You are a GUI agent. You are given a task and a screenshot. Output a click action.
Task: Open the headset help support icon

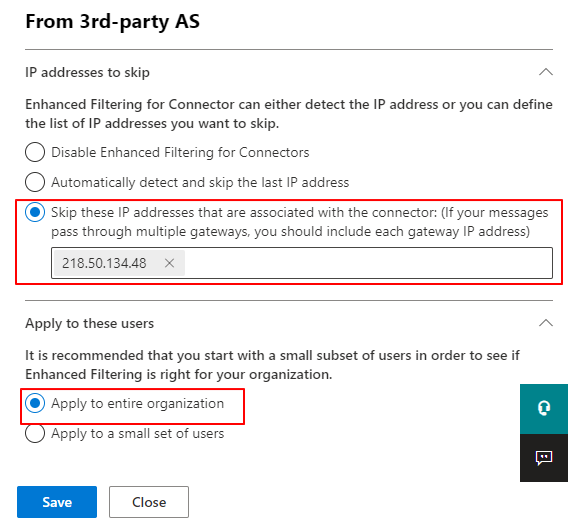point(544,408)
